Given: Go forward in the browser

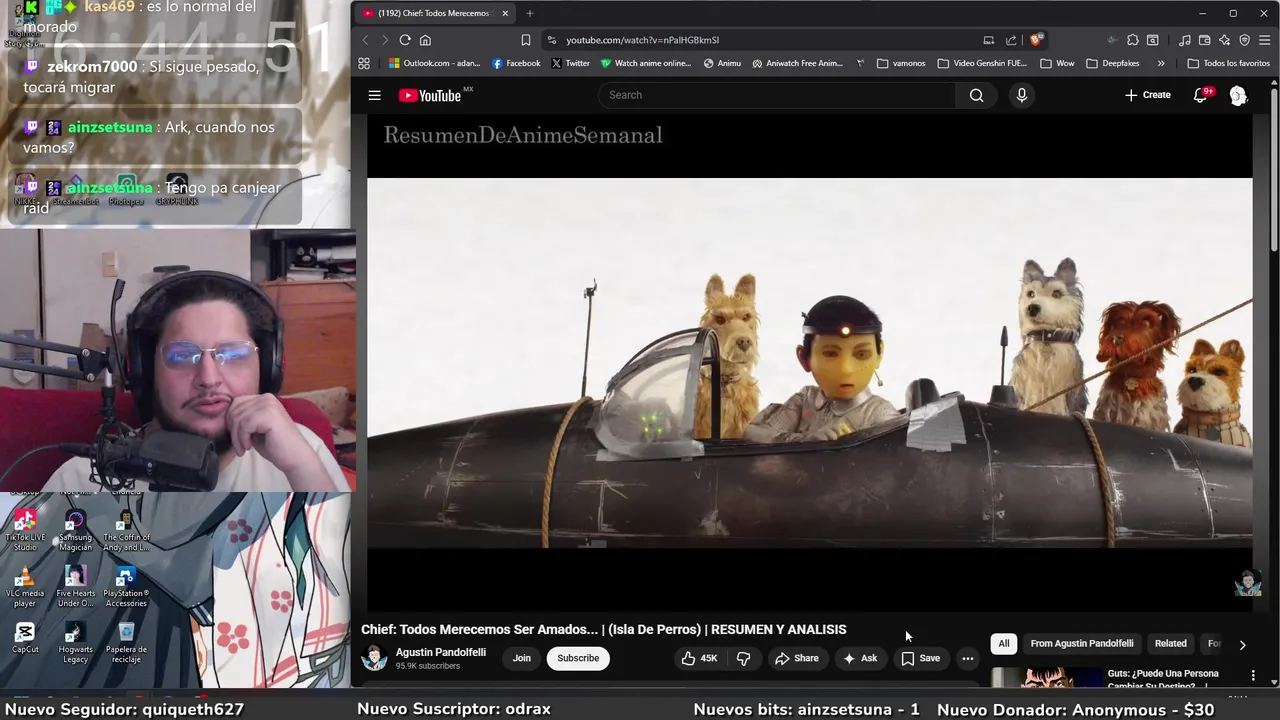Looking at the screenshot, I should (x=384, y=40).
